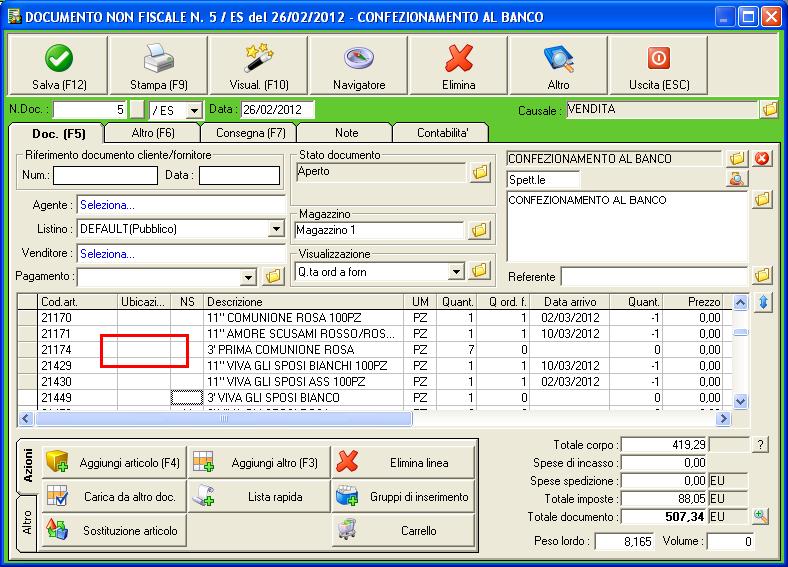Exit with Uscita (ESC)

(x=658, y=65)
